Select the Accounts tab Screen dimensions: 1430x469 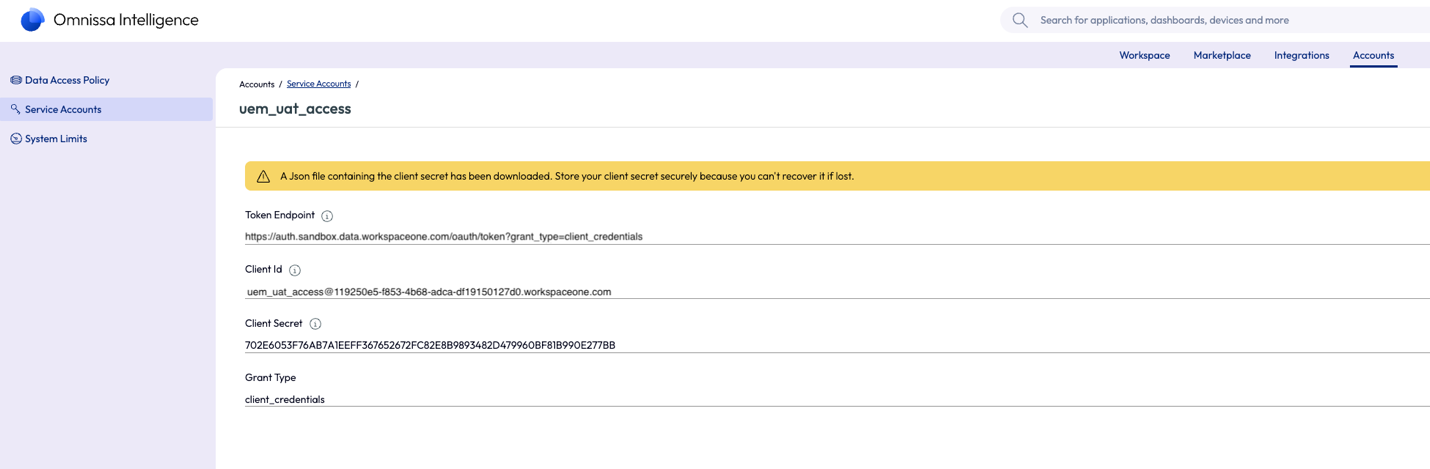[x=1373, y=55]
